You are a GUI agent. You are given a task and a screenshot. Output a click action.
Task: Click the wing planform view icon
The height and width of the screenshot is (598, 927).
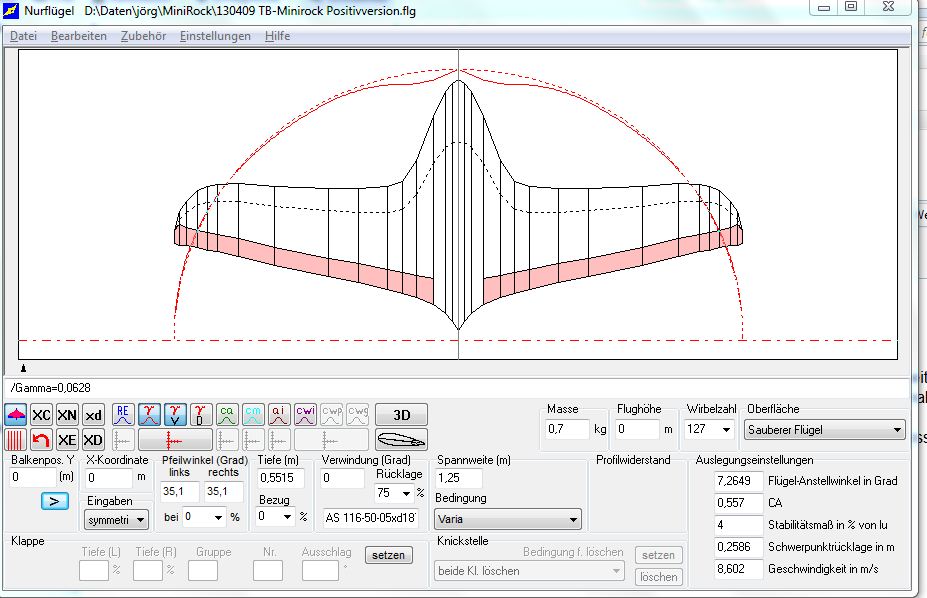(x=16, y=415)
